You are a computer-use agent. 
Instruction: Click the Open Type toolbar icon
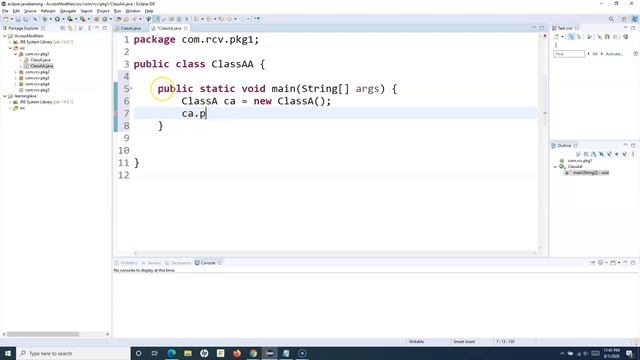pyautogui.click(x=119, y=19)
